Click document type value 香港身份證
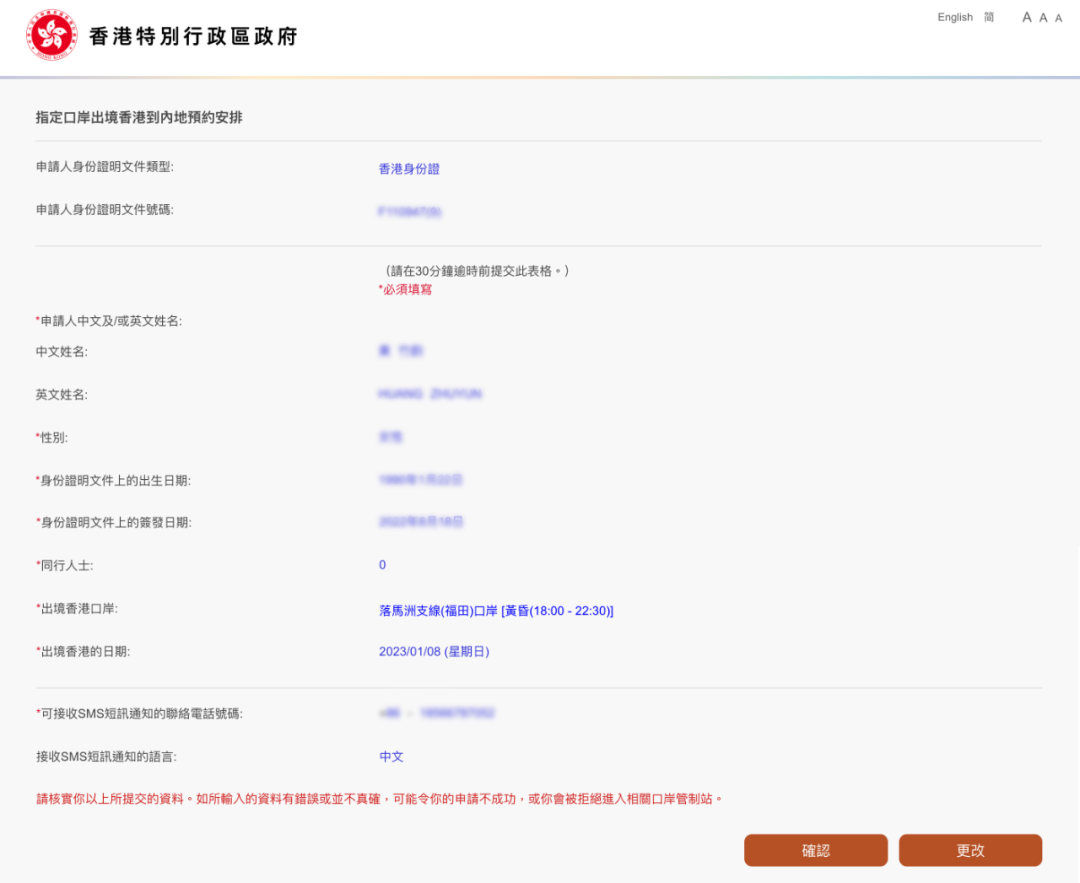The width and height of the screenshot is (1080, 883). [x=409, y=169]
